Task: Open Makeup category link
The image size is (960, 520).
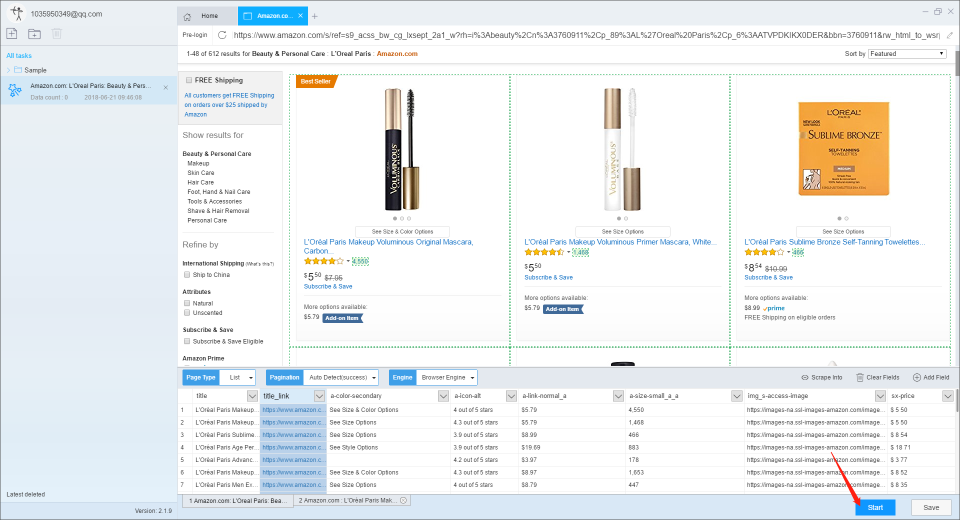Action: pos(198,164)
